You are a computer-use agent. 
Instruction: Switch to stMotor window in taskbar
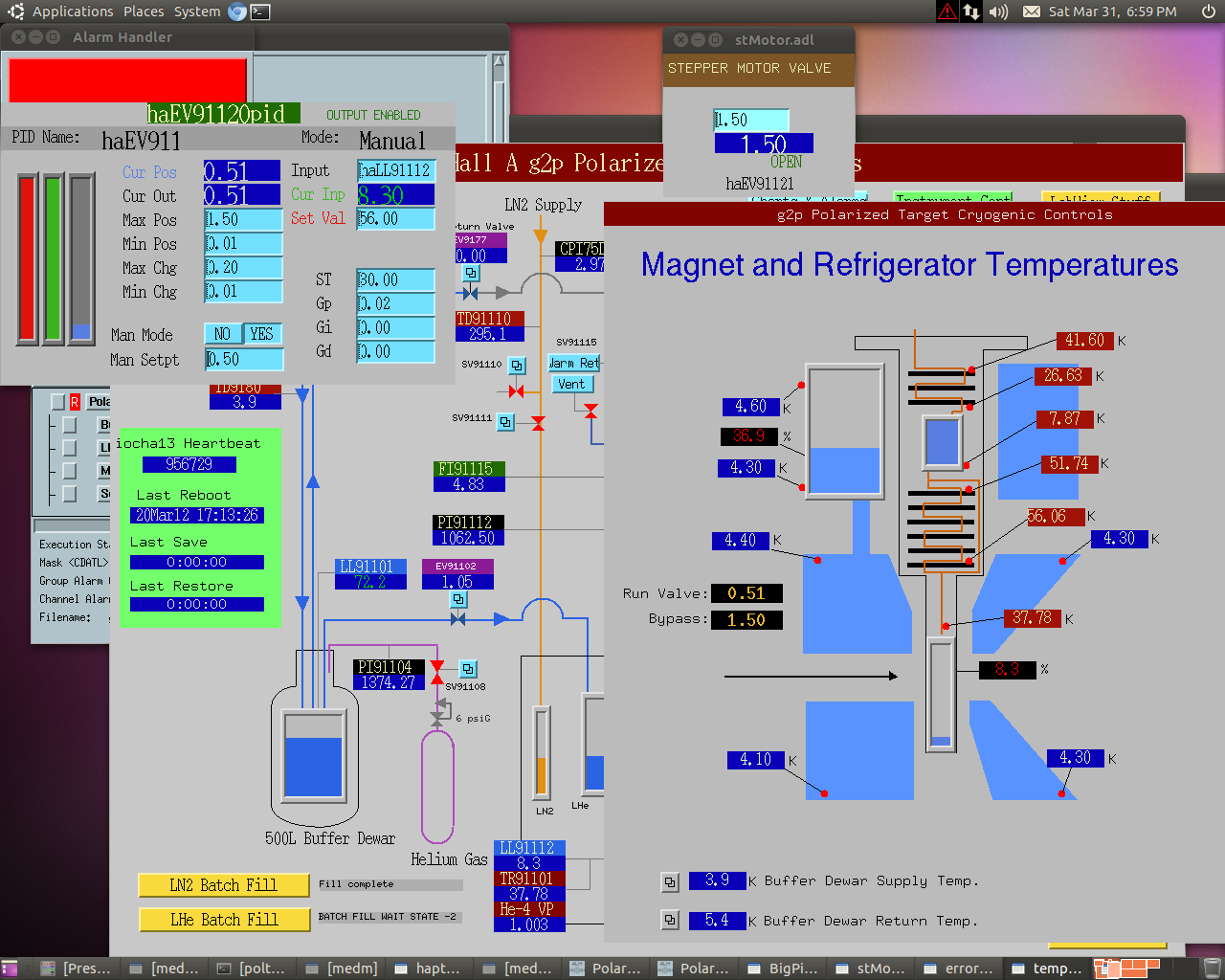click(870, 969)
